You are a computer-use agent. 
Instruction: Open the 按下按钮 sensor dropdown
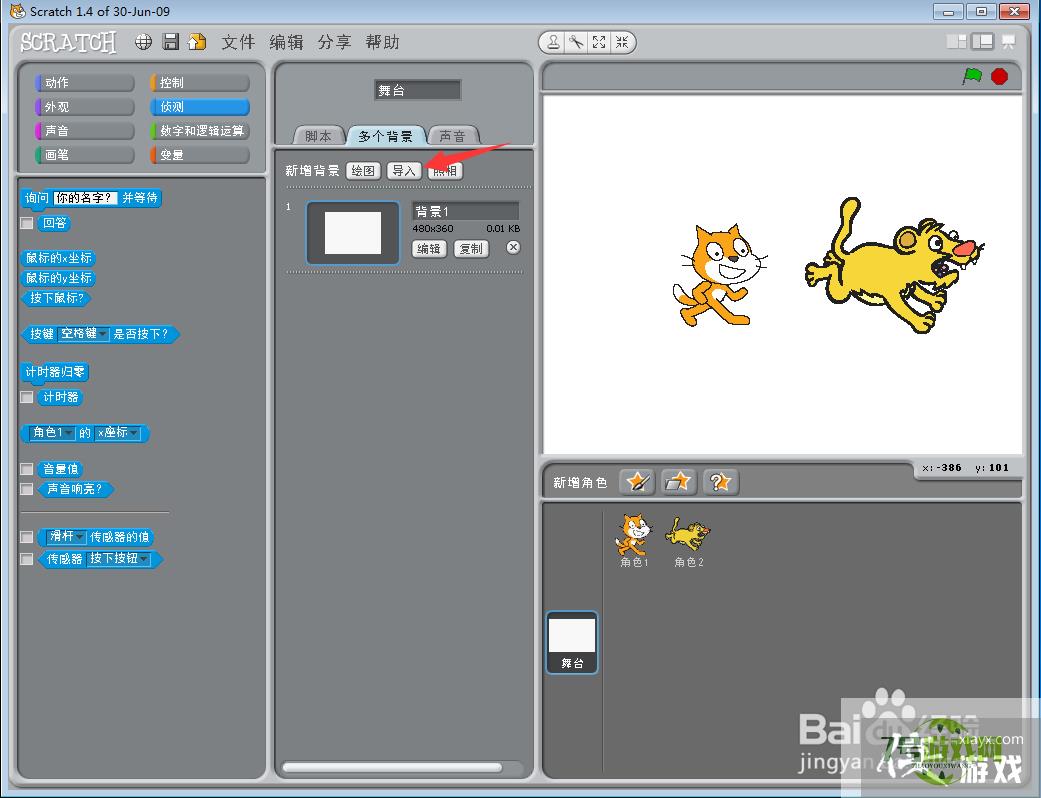[119, 559]
